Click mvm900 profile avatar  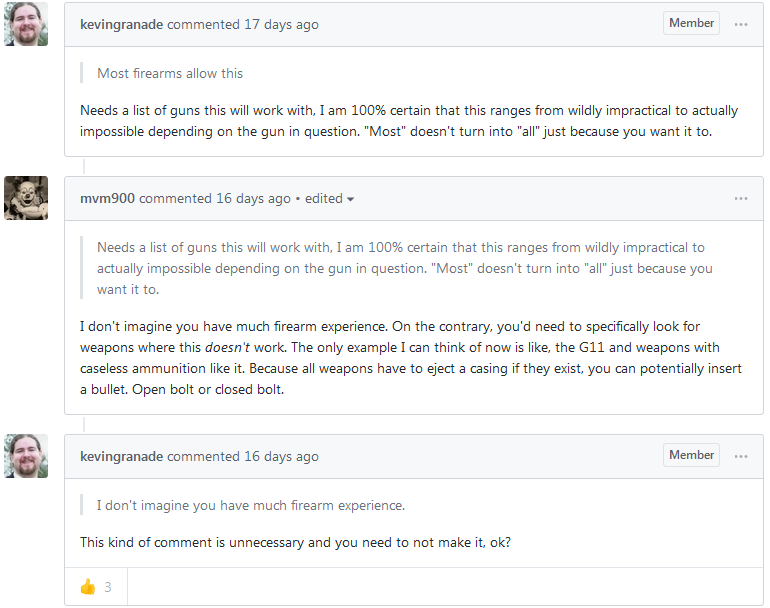pyautogui.click(x=26, y=198)
